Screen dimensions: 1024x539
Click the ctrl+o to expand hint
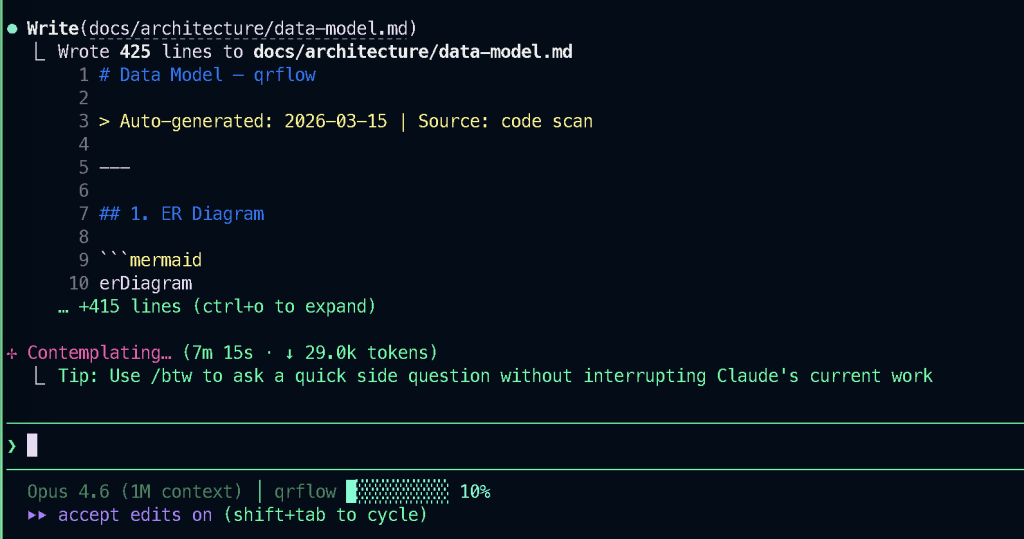(285, 306)
